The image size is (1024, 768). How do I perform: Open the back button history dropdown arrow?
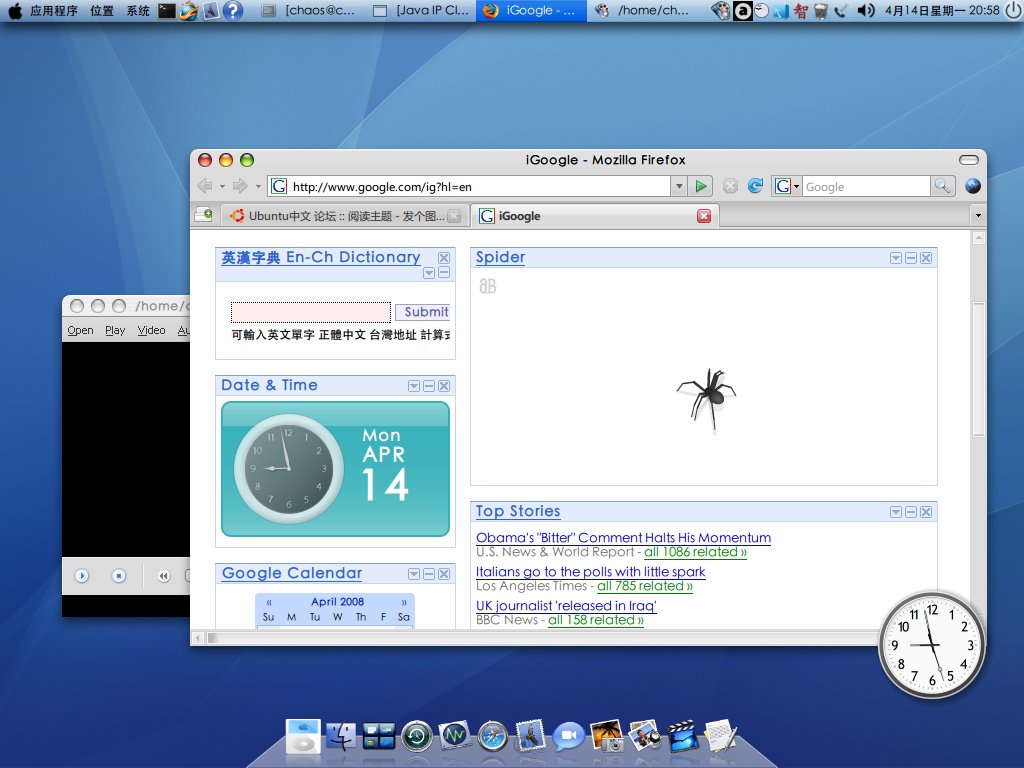[x=222, y=187]
